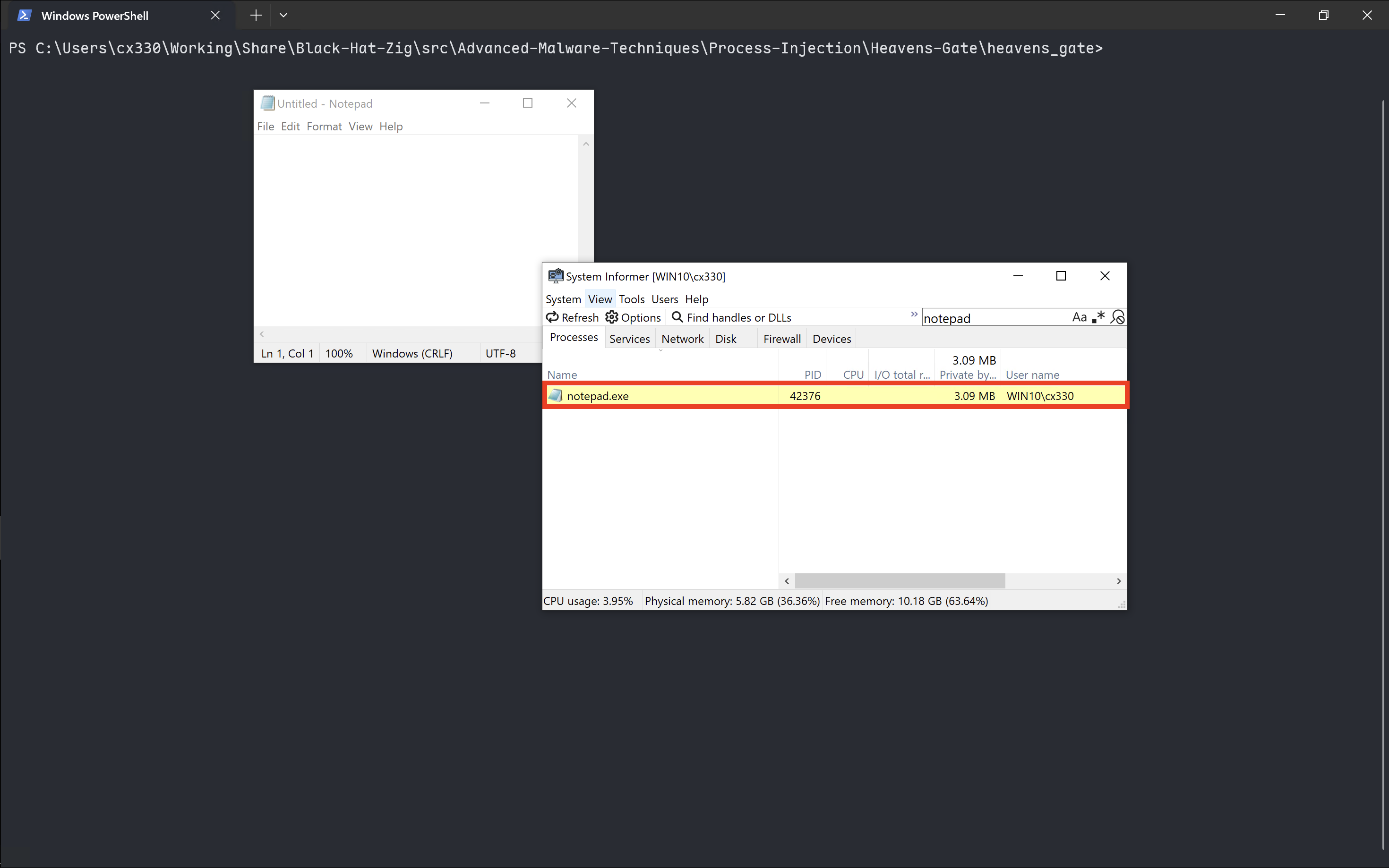Open Notepad's Format menu

[x=324, y=126]
